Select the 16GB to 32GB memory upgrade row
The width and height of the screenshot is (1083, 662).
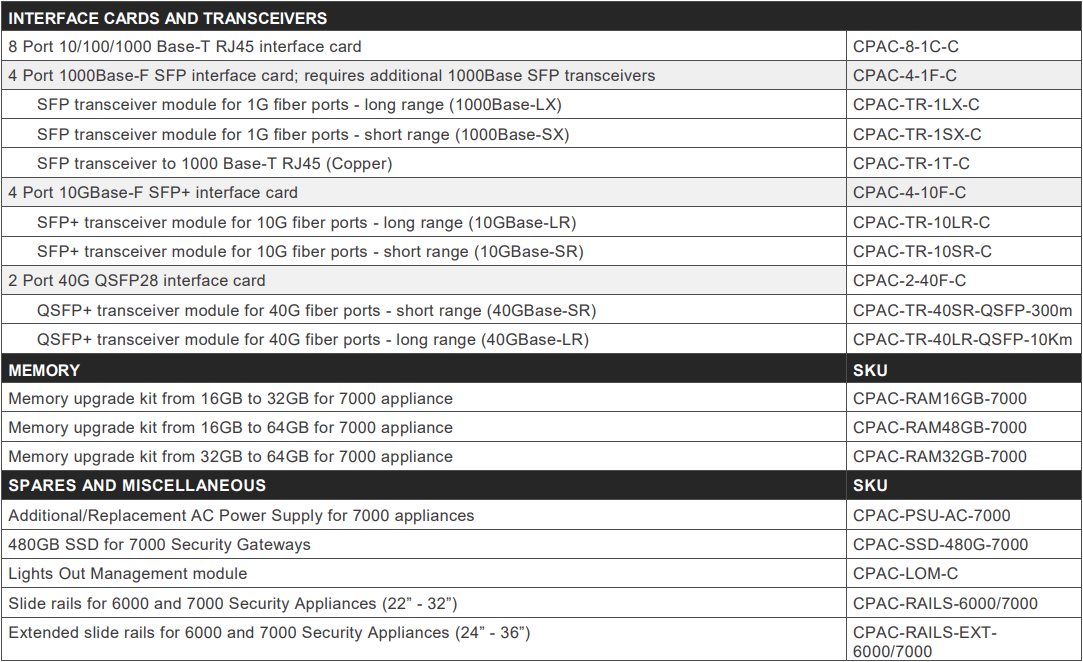[541, 399]
